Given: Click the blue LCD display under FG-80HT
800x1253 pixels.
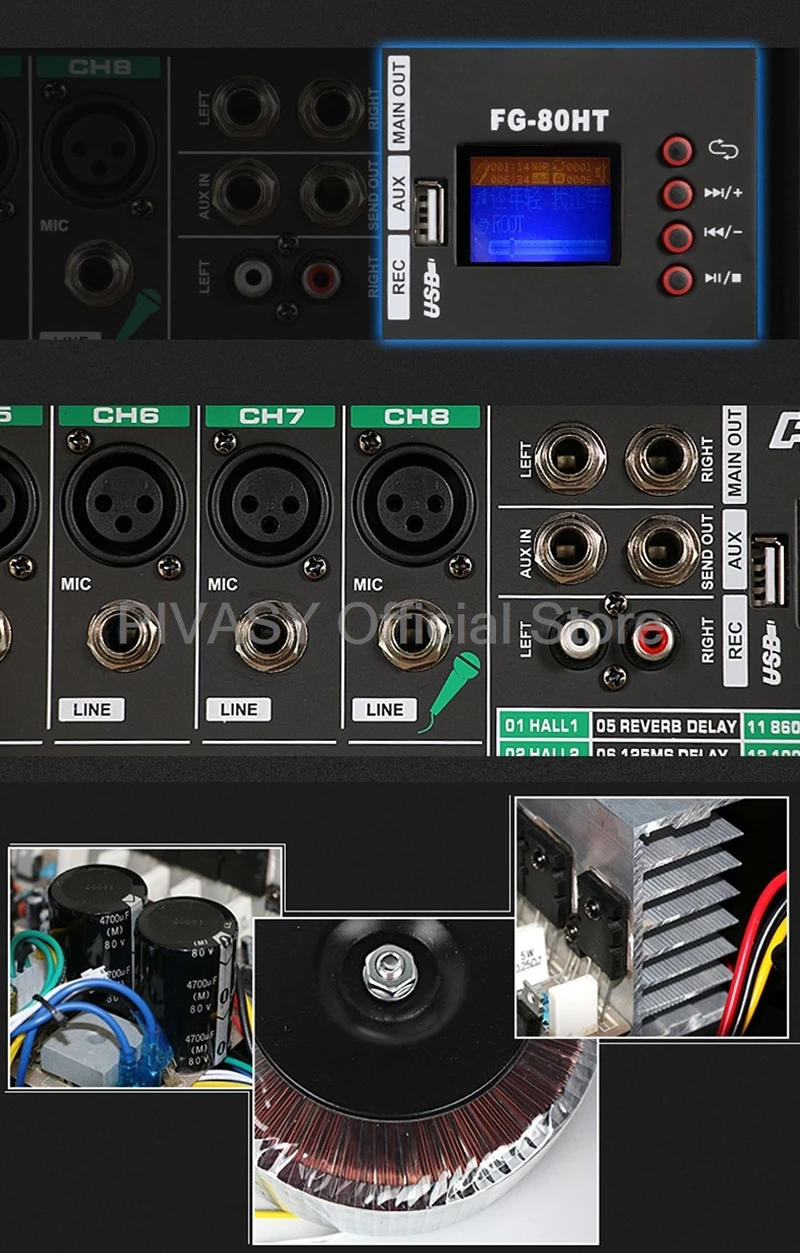Looking at the screenshot, I should [x=537, y=204].
